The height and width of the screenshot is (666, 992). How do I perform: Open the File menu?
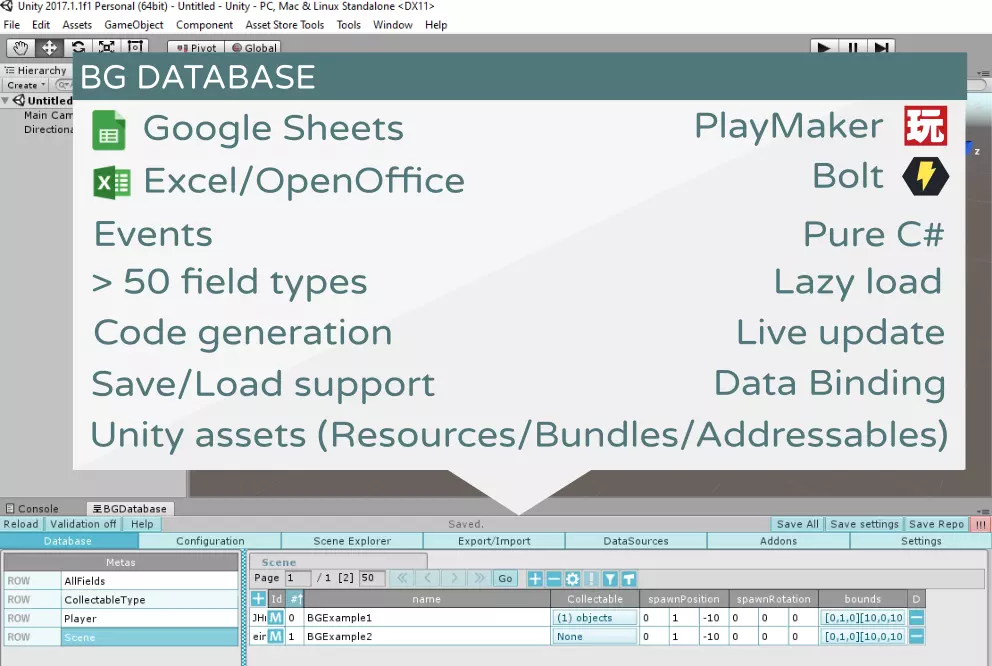[11, 25]
